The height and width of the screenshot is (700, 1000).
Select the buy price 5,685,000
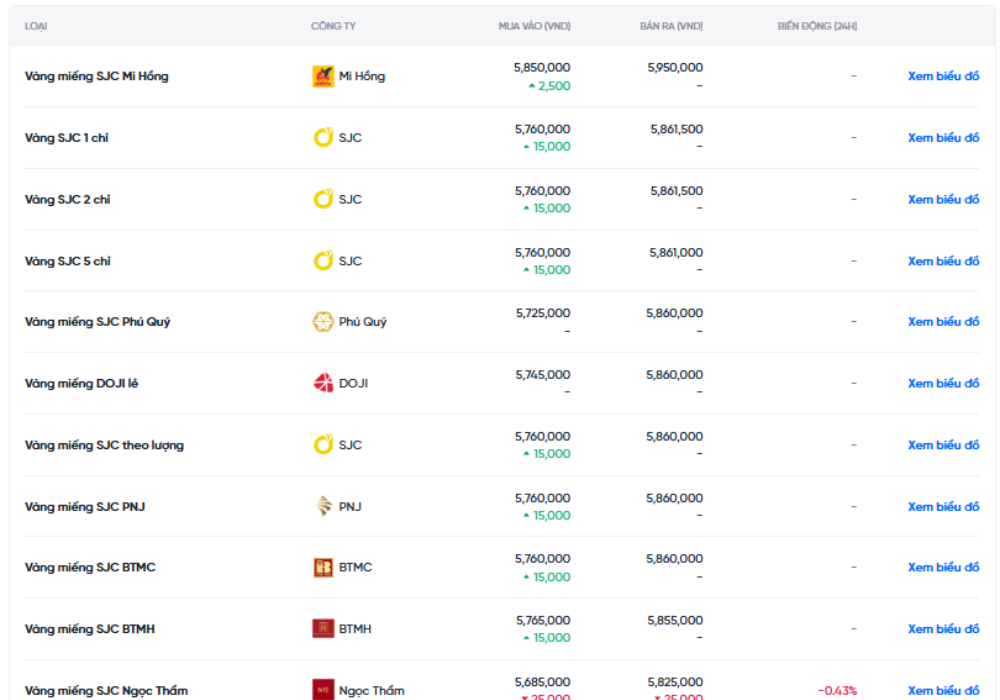point(543,682)
